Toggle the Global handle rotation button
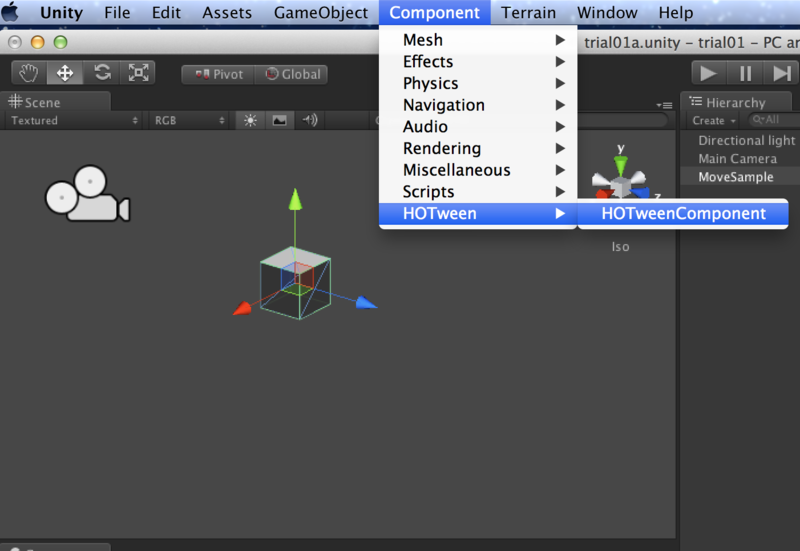800x551 pixels. tap(292, 74)
